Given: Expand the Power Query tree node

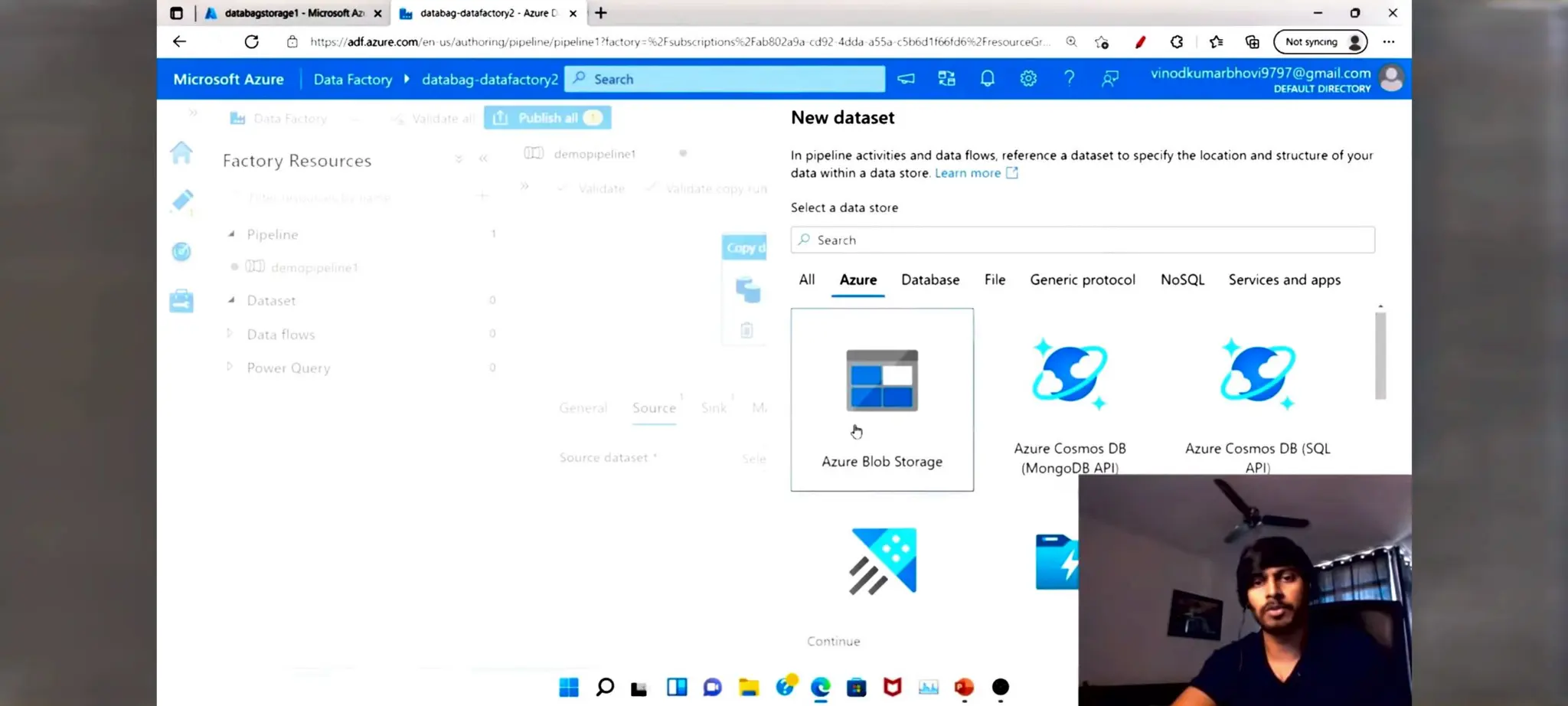Looking at the screenshot, I should [229, 367].
